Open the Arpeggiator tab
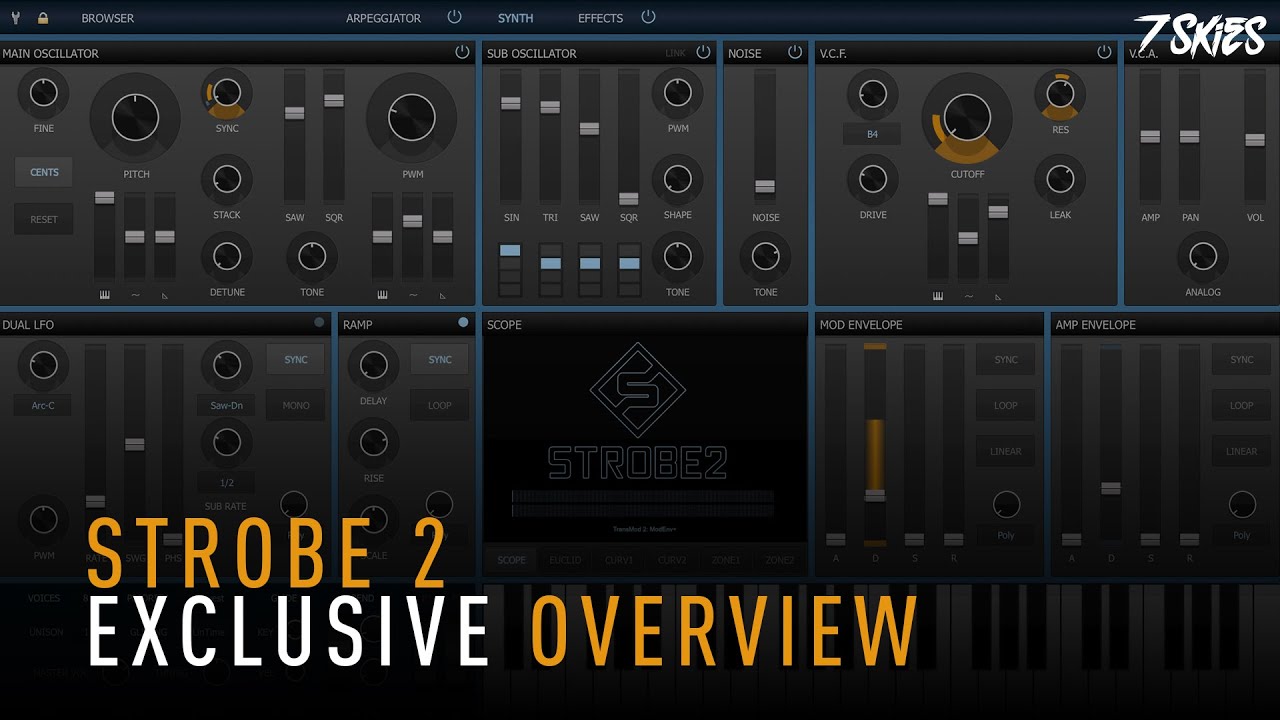 (383, 18)
